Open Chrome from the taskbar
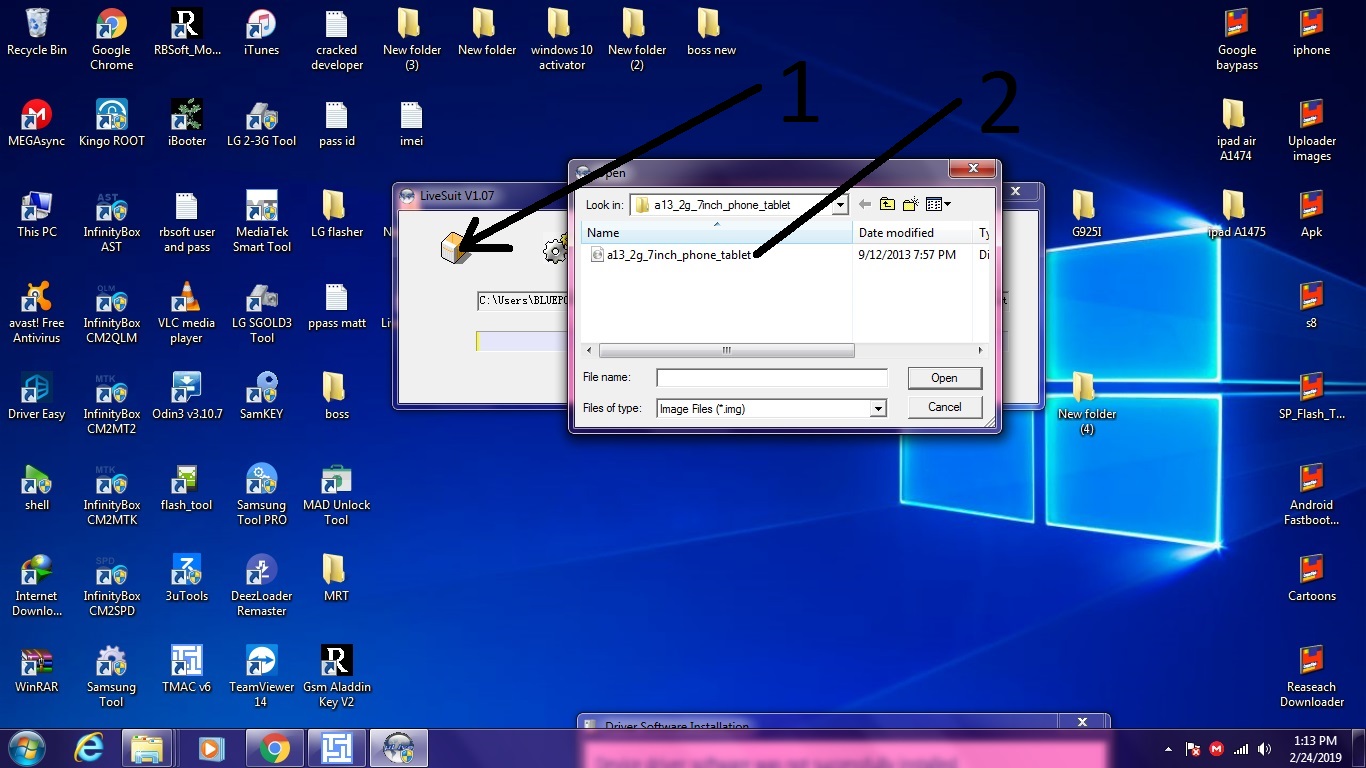 pyautogui.click(x=274, y=748)
